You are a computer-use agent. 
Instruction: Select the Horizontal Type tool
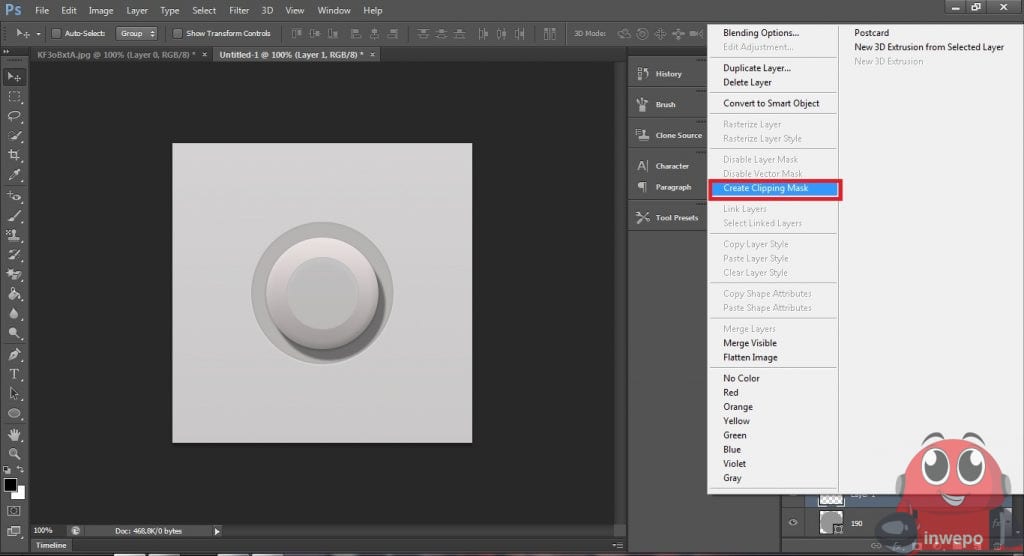point(15,374)
